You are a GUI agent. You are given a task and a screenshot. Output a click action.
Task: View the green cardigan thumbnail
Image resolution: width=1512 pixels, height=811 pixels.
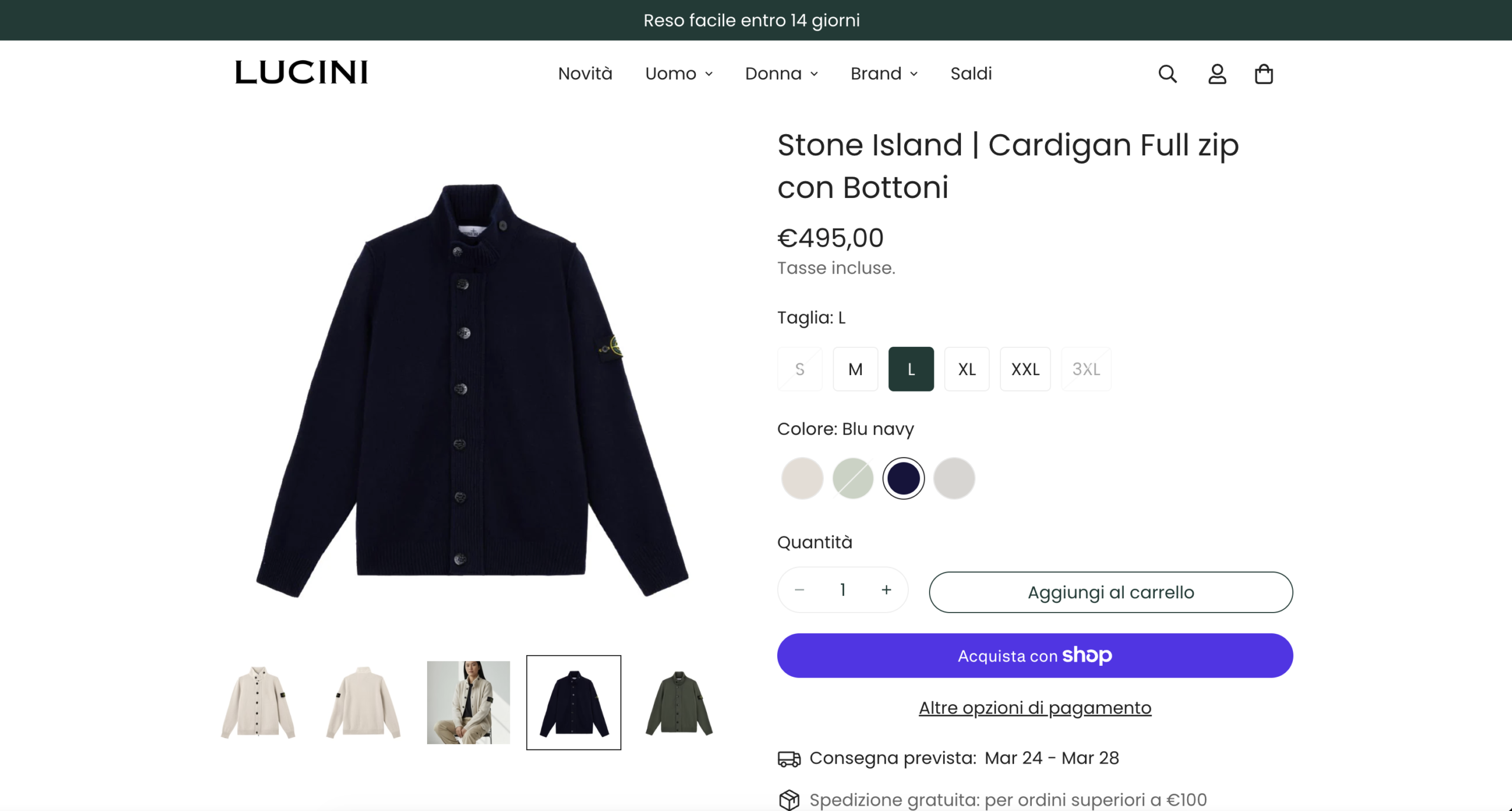pos(679,702)
